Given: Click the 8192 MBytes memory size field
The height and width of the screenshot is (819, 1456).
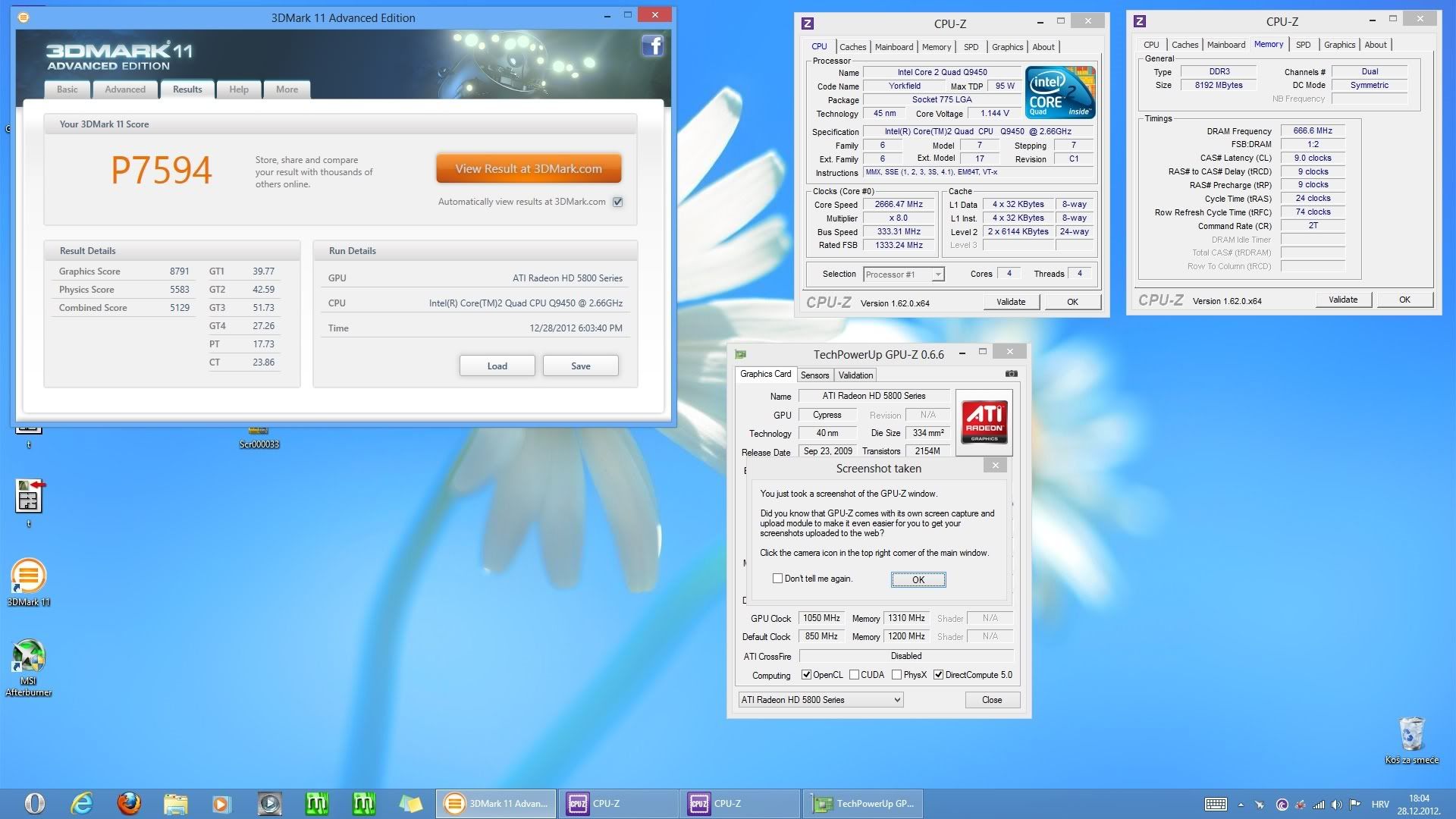Looking at the screenshot, I should coord(1219,85).
